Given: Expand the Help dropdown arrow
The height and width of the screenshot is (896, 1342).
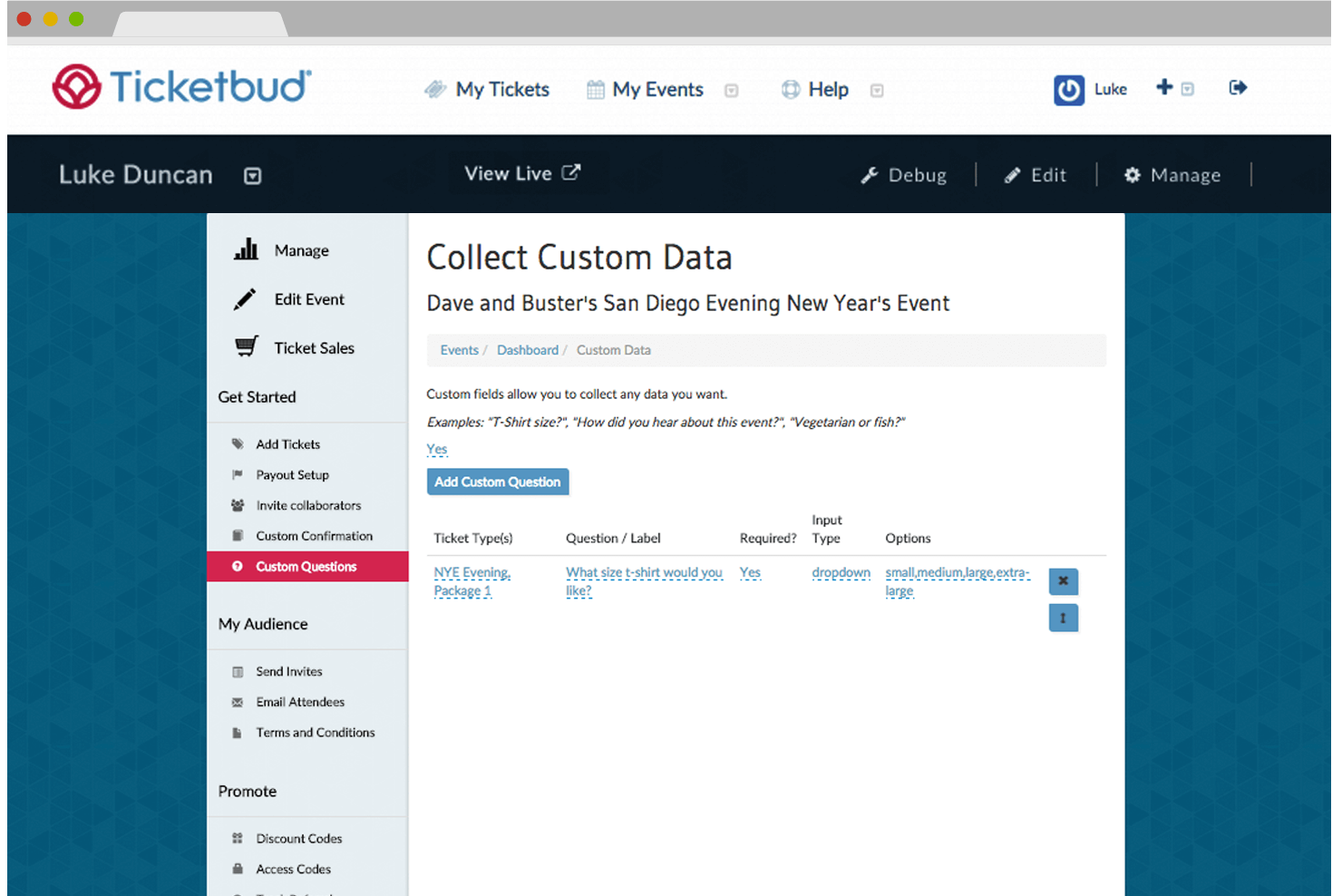Looking at the screenshot, I should point(876,90).
